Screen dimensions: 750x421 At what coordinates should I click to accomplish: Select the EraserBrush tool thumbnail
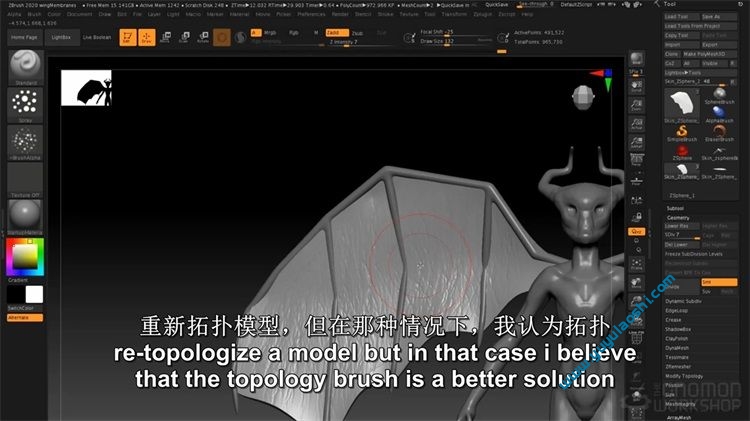[x=719, y=133]
